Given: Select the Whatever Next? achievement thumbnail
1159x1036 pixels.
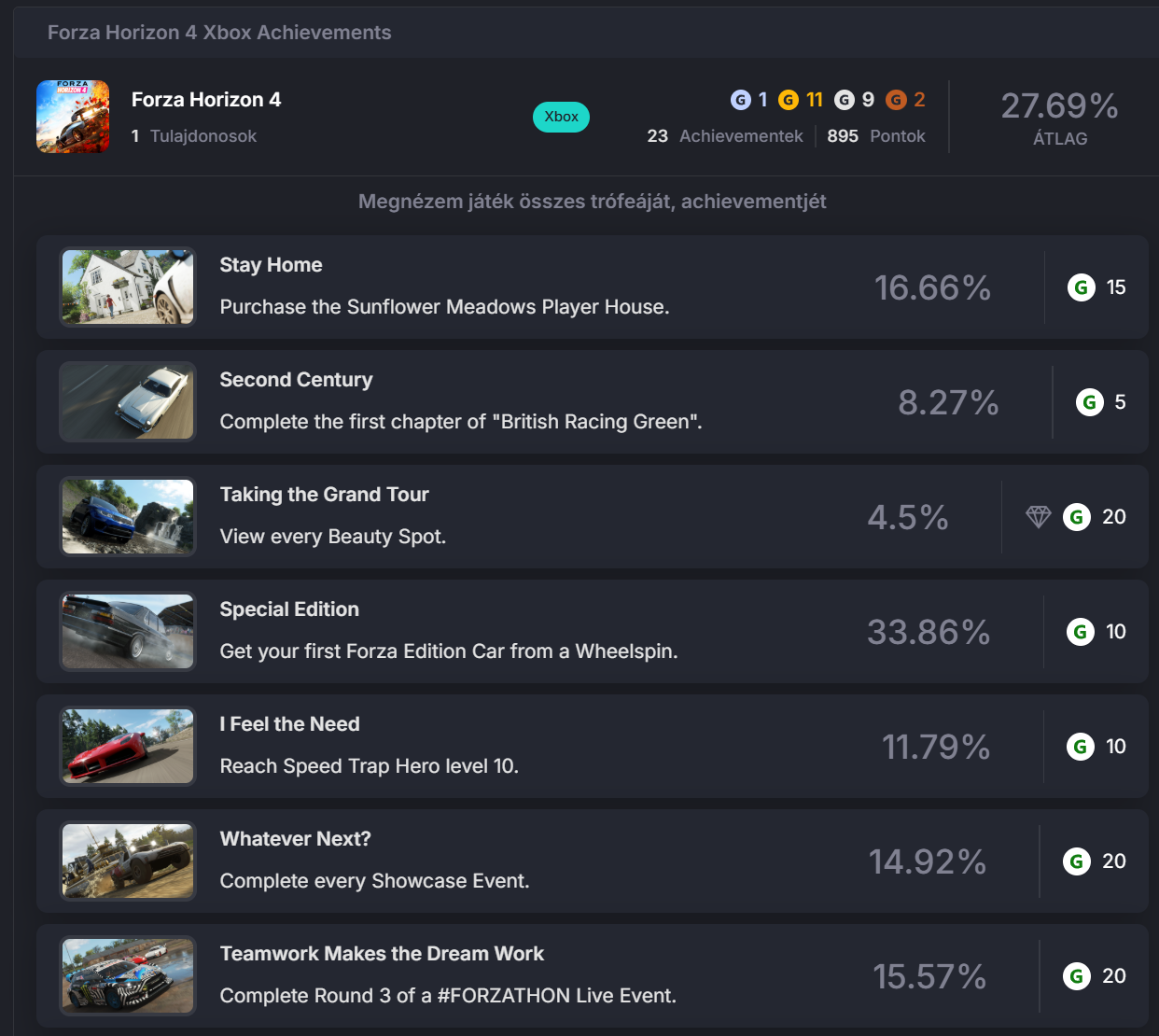Looking at the screenshot, I should 128,861.
